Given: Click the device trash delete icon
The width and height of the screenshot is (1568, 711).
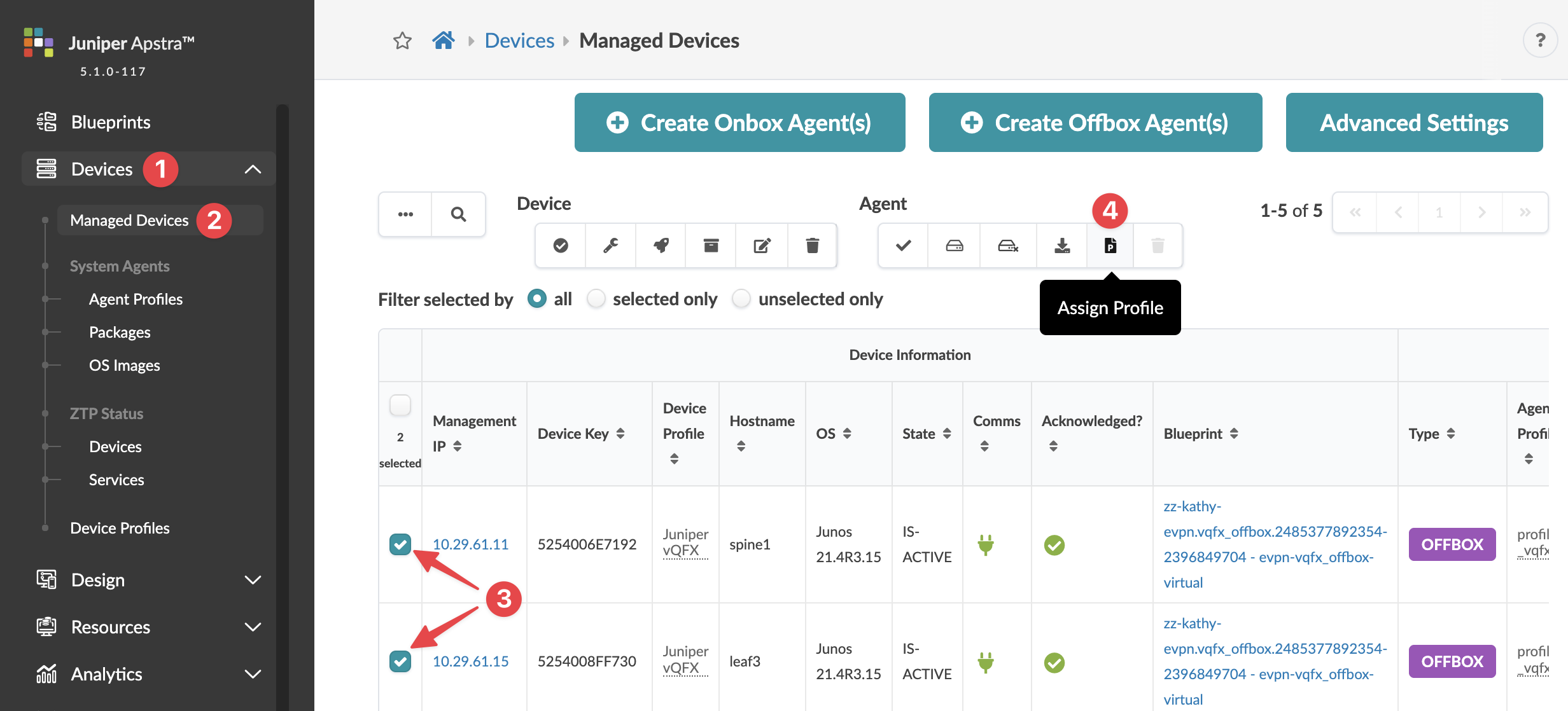Looking at the screenshot, I should [812, 245].
